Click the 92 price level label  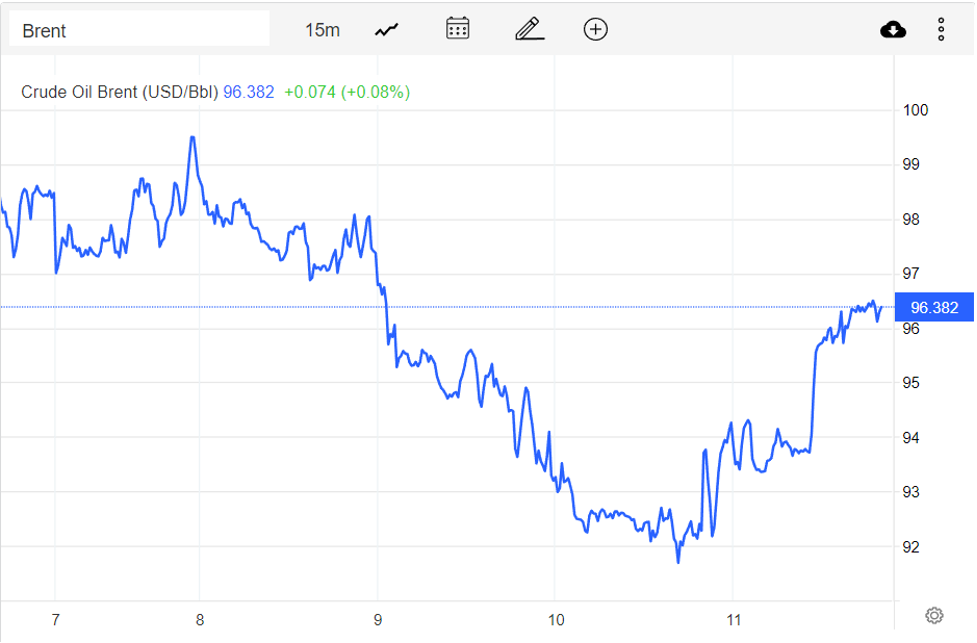coord(912,547)
